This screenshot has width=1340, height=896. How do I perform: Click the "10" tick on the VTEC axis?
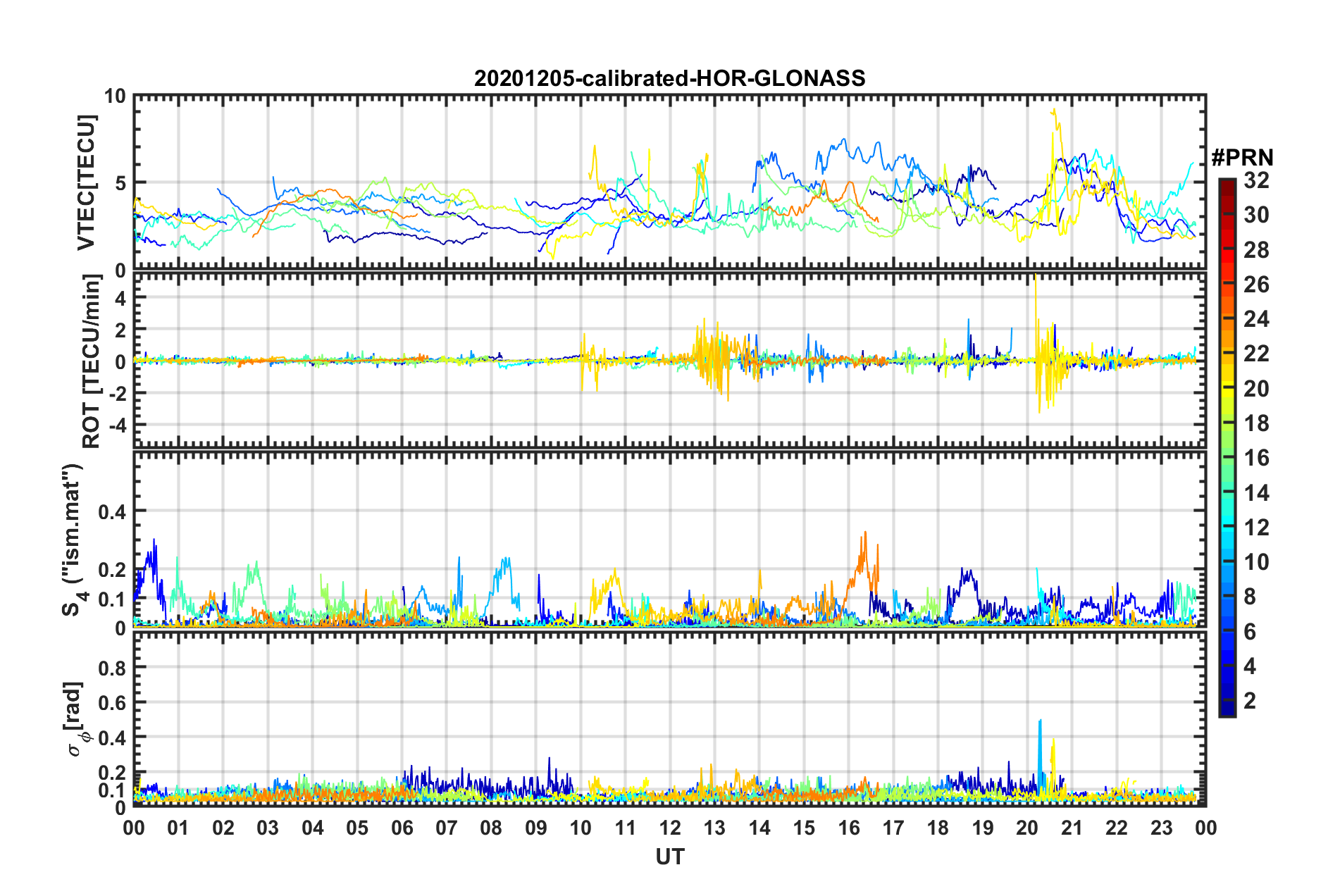tap(114, 96)
